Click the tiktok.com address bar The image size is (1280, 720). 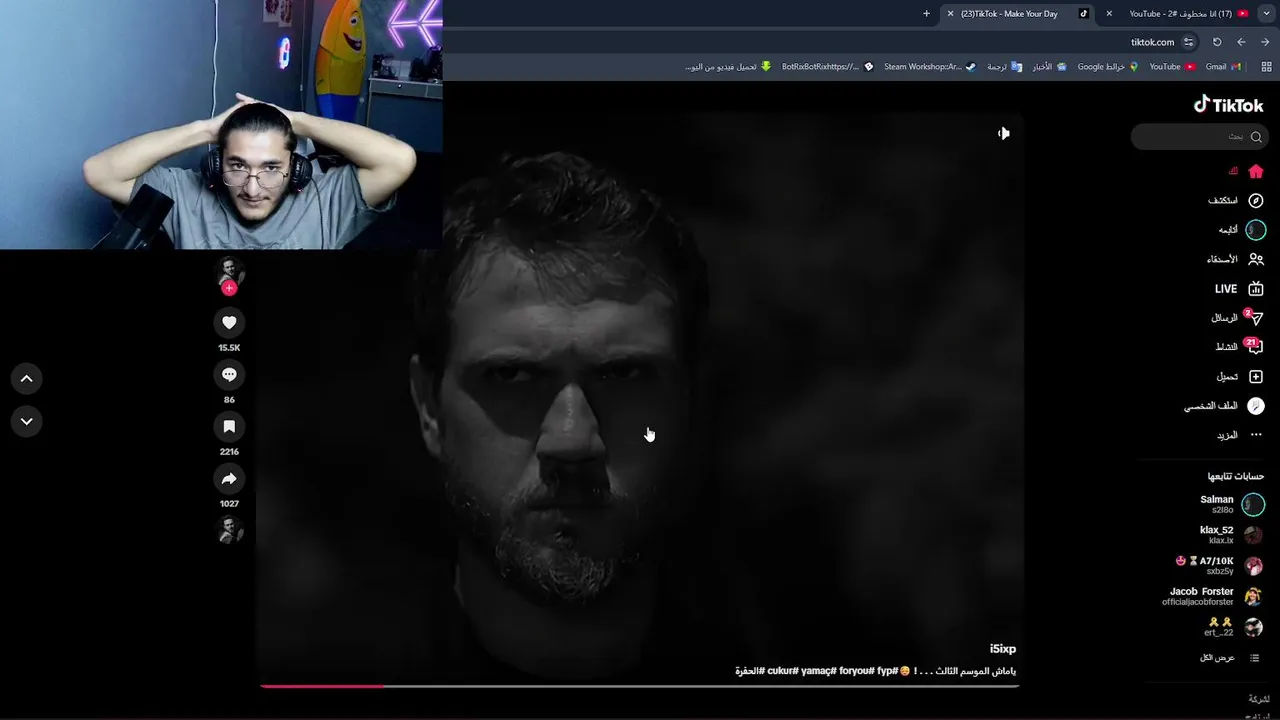coord(1152,42)
